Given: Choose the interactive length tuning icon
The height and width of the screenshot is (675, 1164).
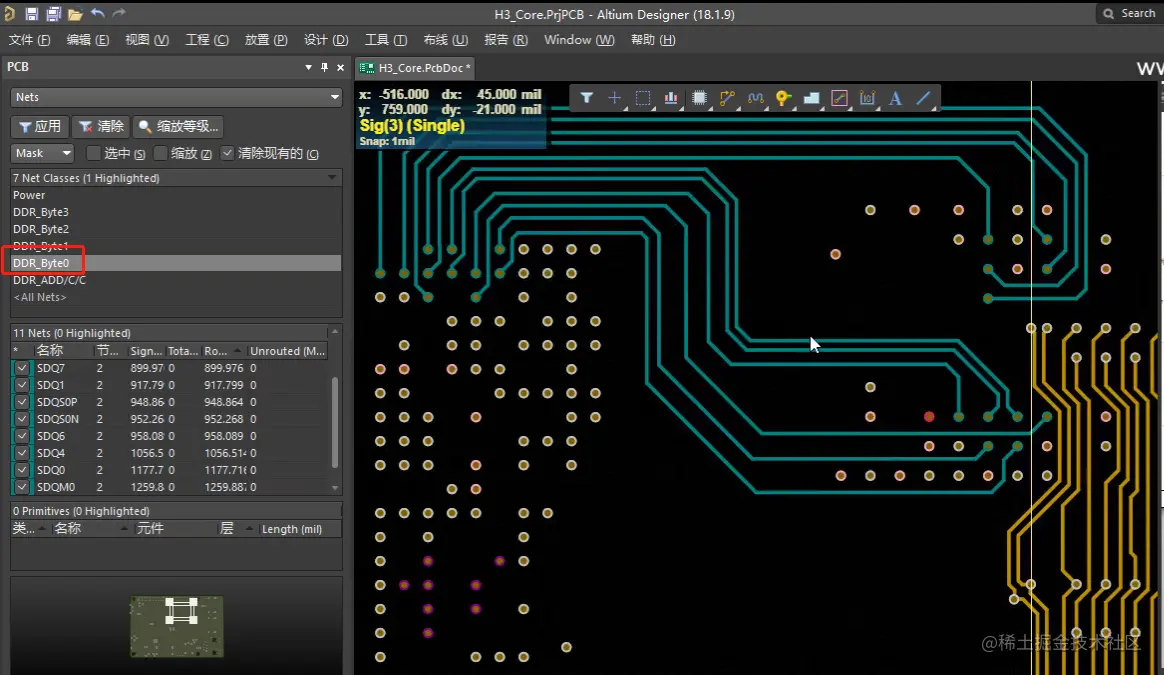Looking at the screenshot, I should [x=755, y=98].
